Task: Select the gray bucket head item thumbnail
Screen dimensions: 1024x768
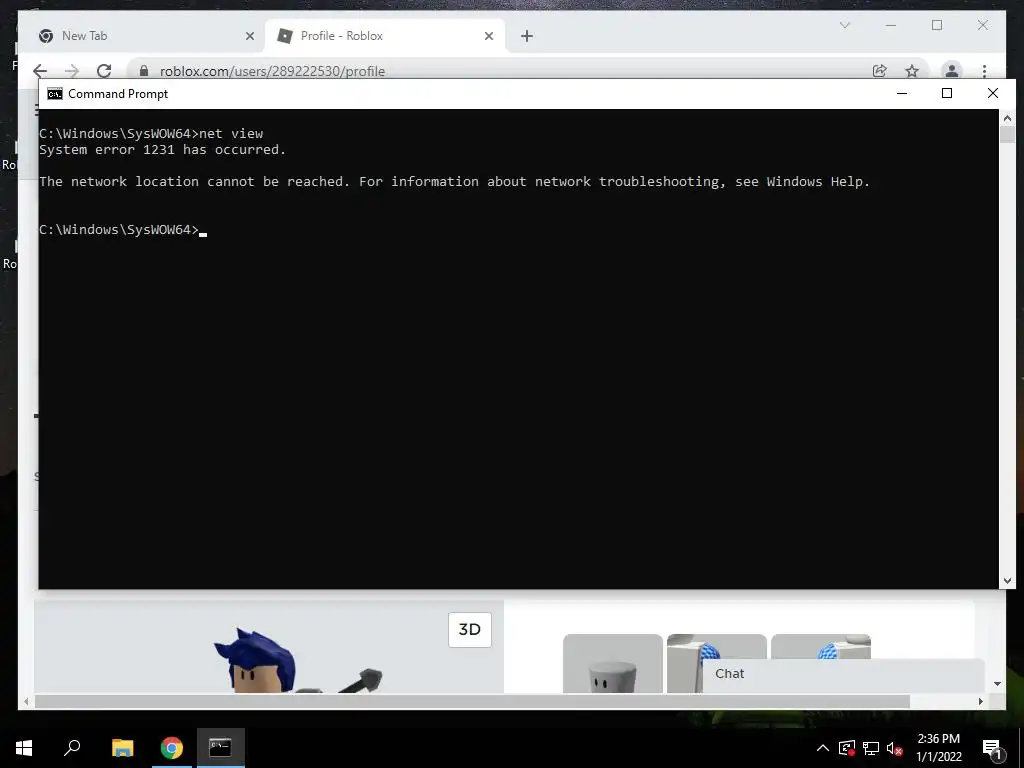Action: pyautogui.click(x=613, y=663)
